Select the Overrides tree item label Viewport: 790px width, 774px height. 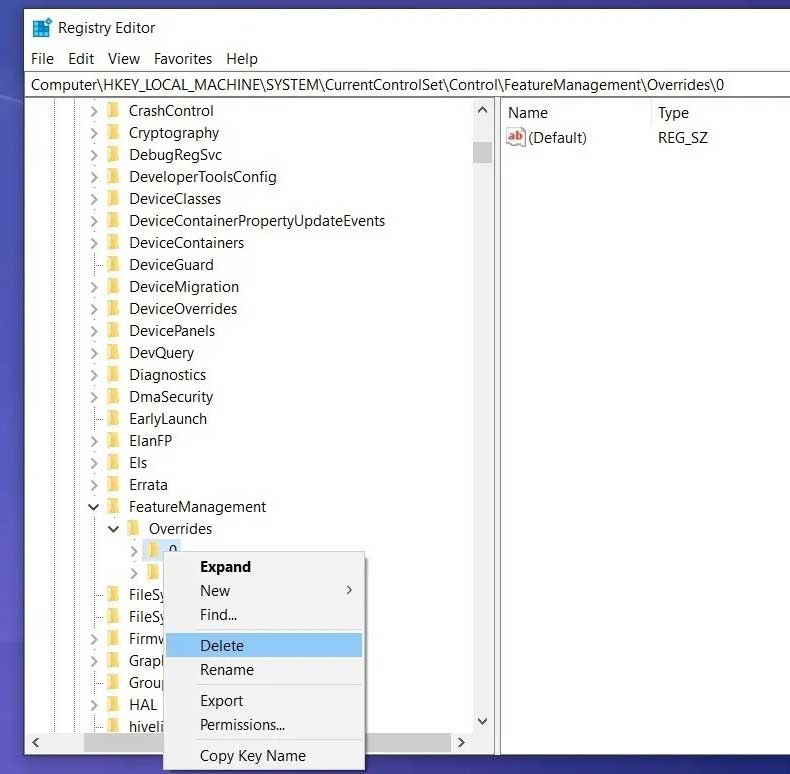click(x=180, y=529)
